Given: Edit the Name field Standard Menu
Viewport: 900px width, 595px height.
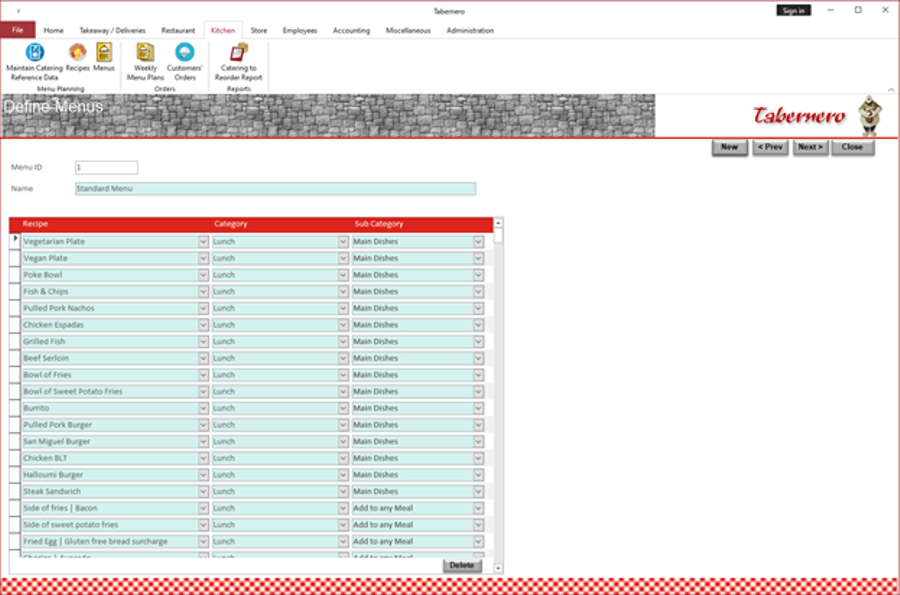Looking at the screenshot, I should coord(276,189).
